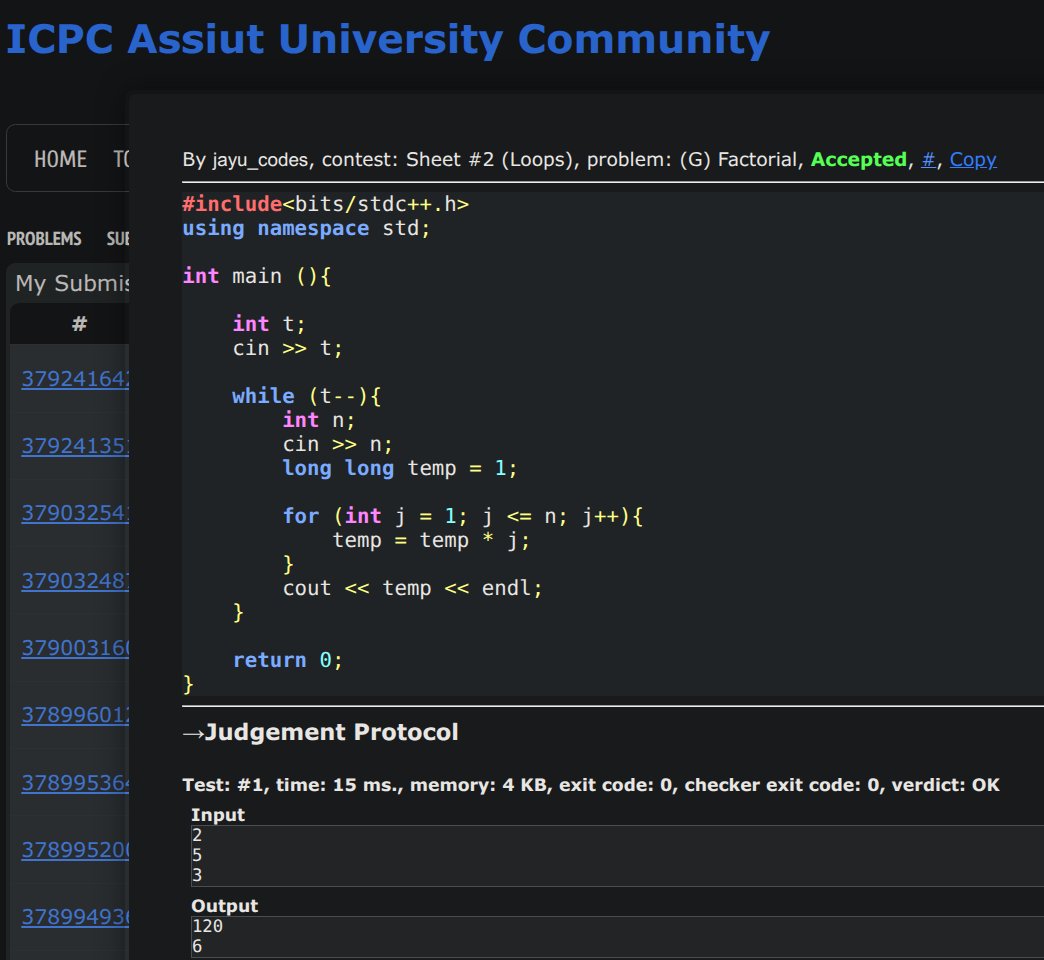The image size is (1044, 960).
Task: Click the 'long long temp = 1;' line
Action: (399, 468)
